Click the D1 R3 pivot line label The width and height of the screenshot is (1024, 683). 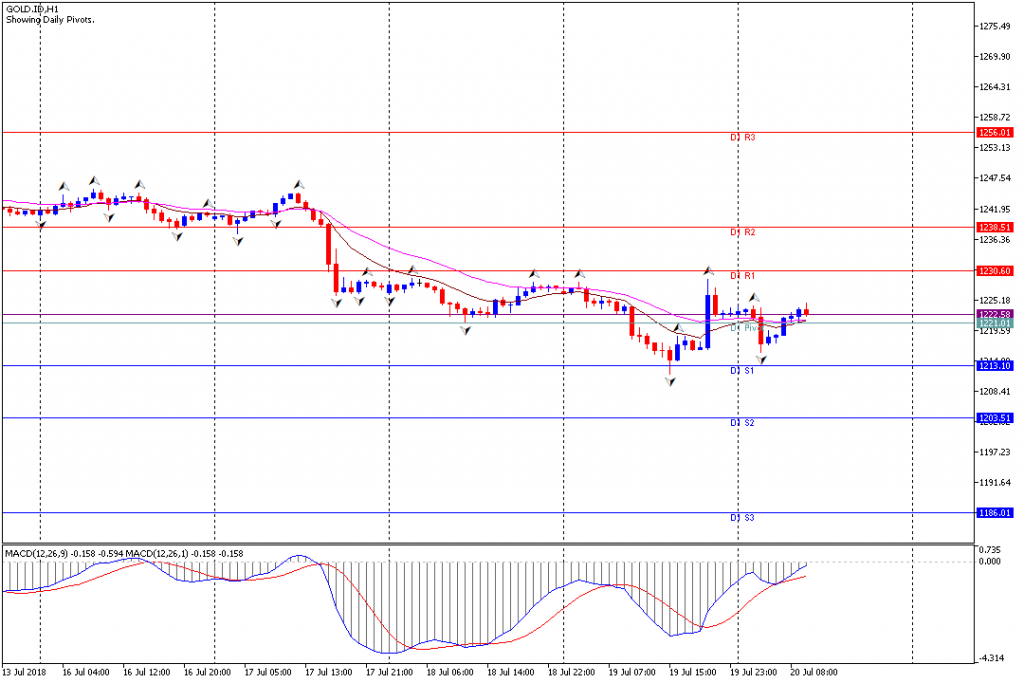click(x=743, y=138)
